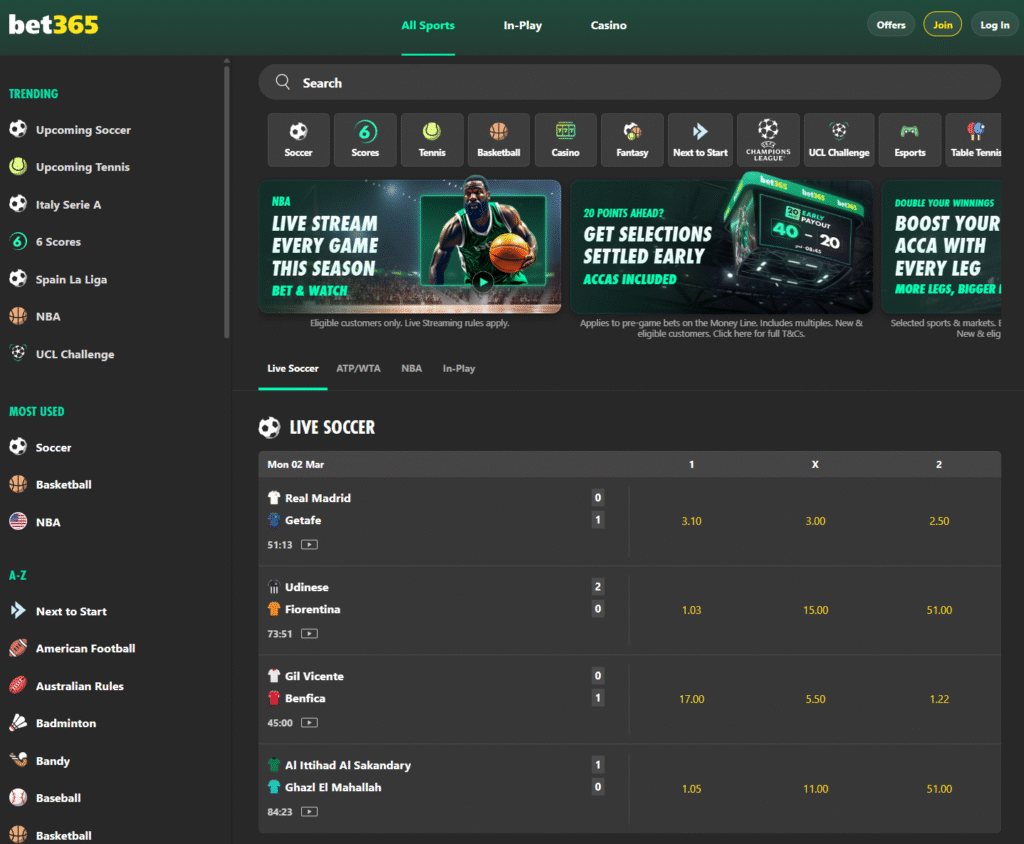Switch to the ATP/WTA tab
This screenshot has height=844, width=1024.
[x=359, y=368]
